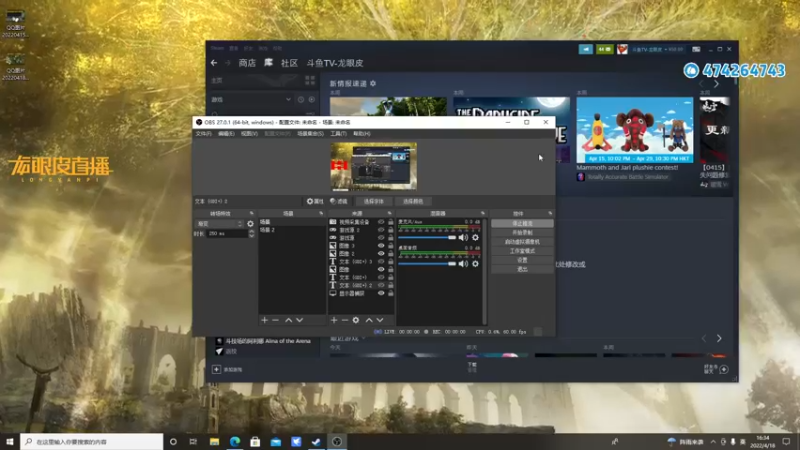
Task: Open Microsoft Edge from the taskbar
Action: pos(235,441)
